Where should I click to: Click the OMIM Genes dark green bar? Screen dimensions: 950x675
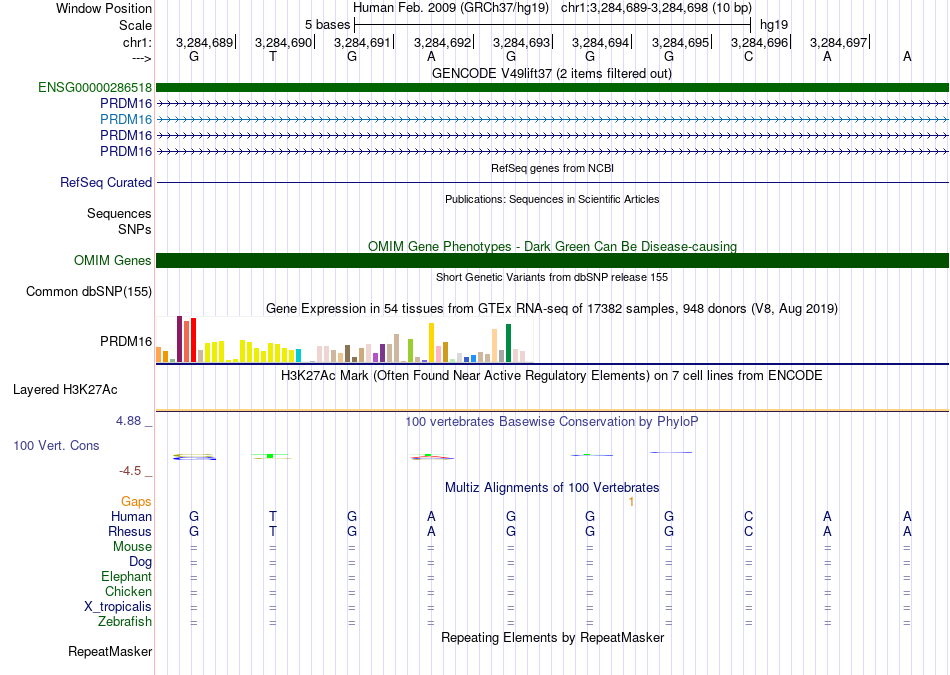point(552,261)
